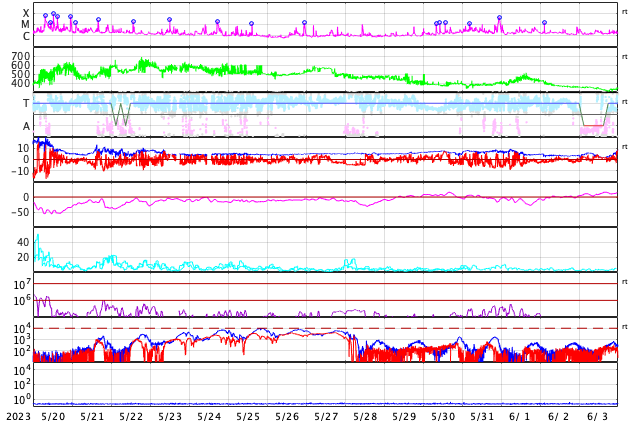Click the 6/ 1 date label
Image resolution: width=634 pixels, height=424 pixels.
click(x=519, y=417)
